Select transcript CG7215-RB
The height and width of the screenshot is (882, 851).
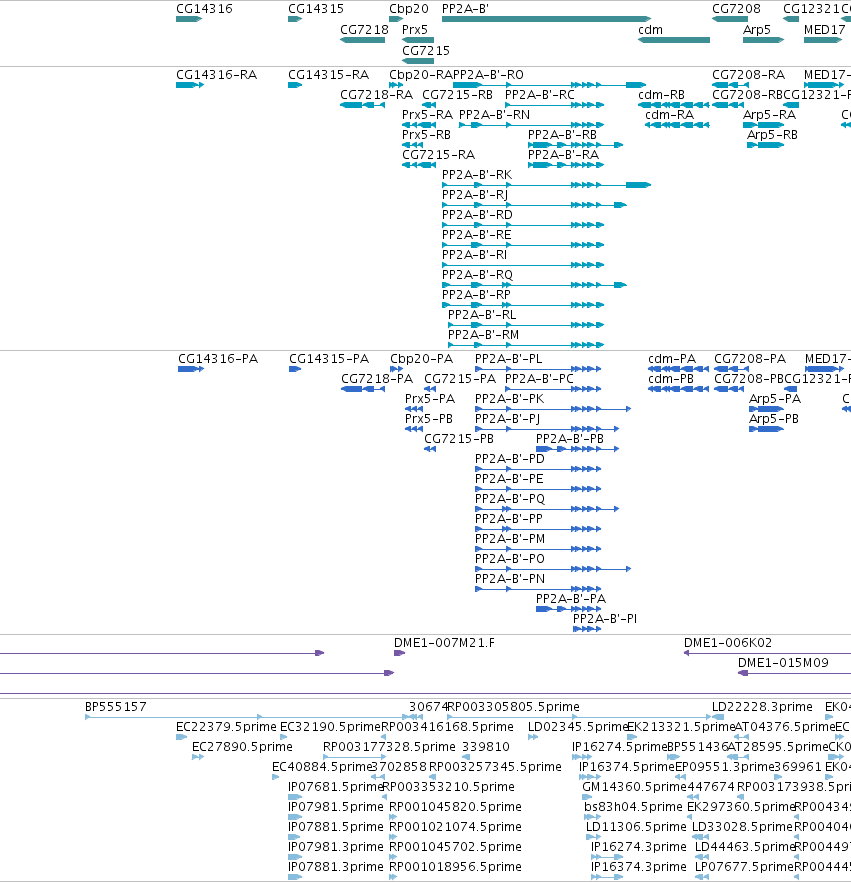[x=429, y=105]
